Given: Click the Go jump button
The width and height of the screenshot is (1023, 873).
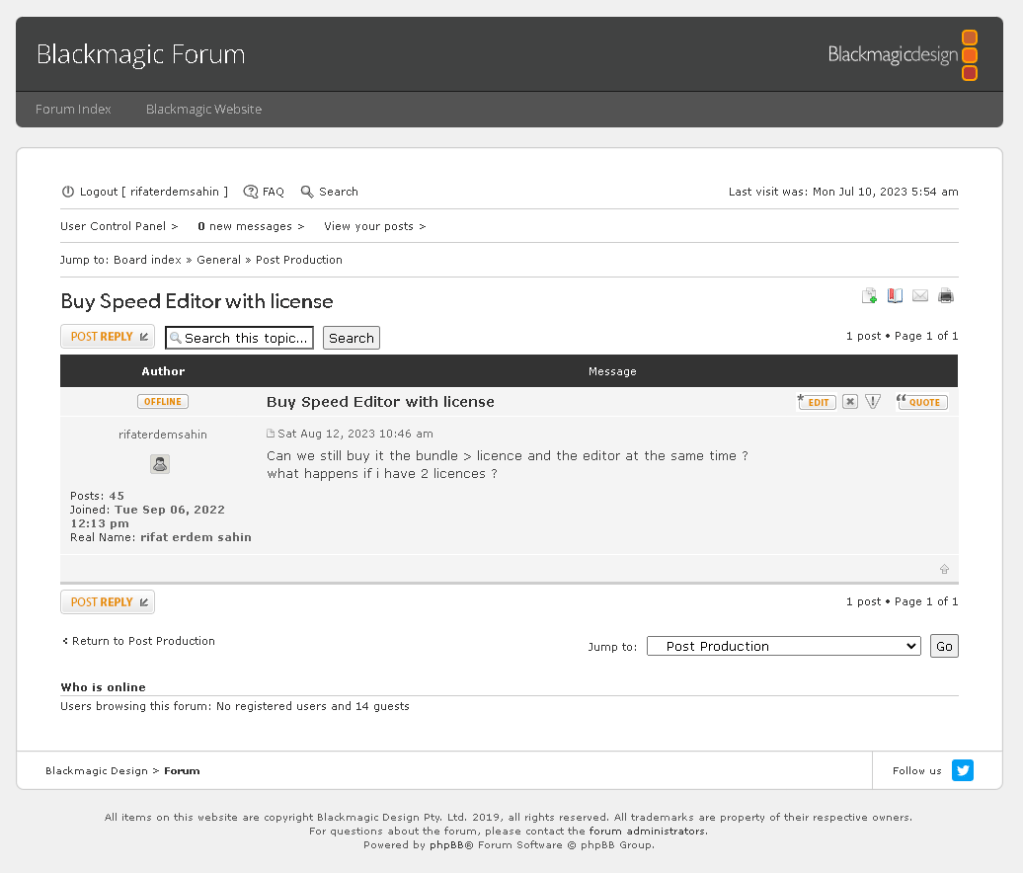Looking at the screenshot, I should 944,647.
